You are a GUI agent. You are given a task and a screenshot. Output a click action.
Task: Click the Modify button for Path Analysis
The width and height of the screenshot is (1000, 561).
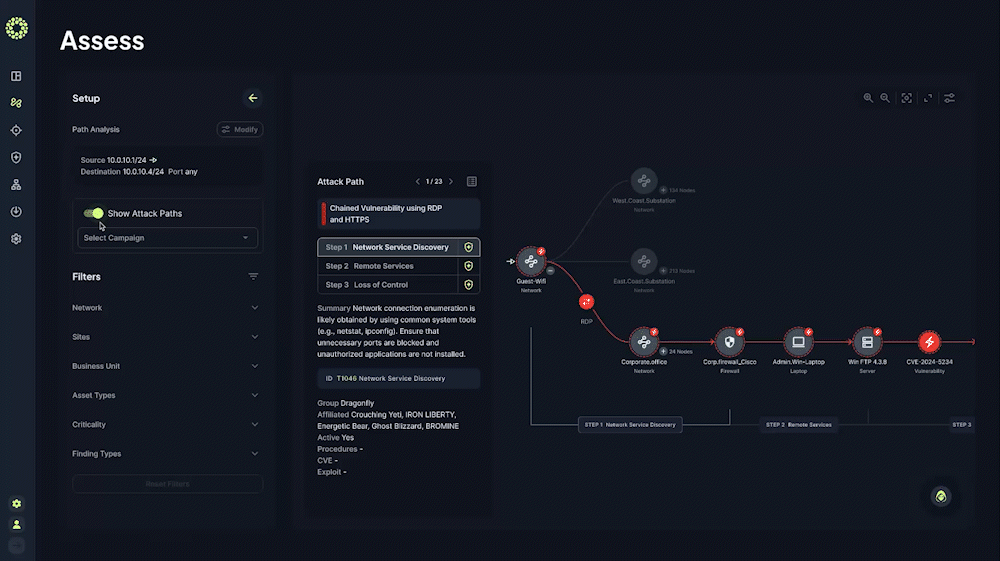tap(240, 129)
